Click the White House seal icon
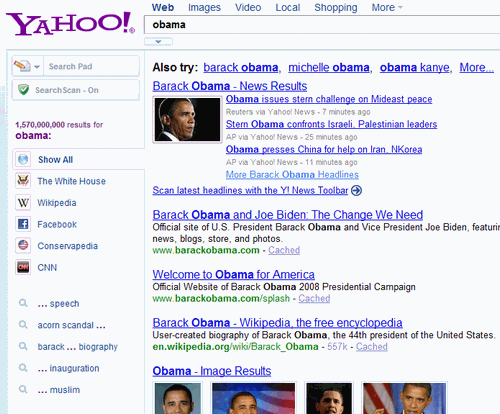 (x=23, y=181)
